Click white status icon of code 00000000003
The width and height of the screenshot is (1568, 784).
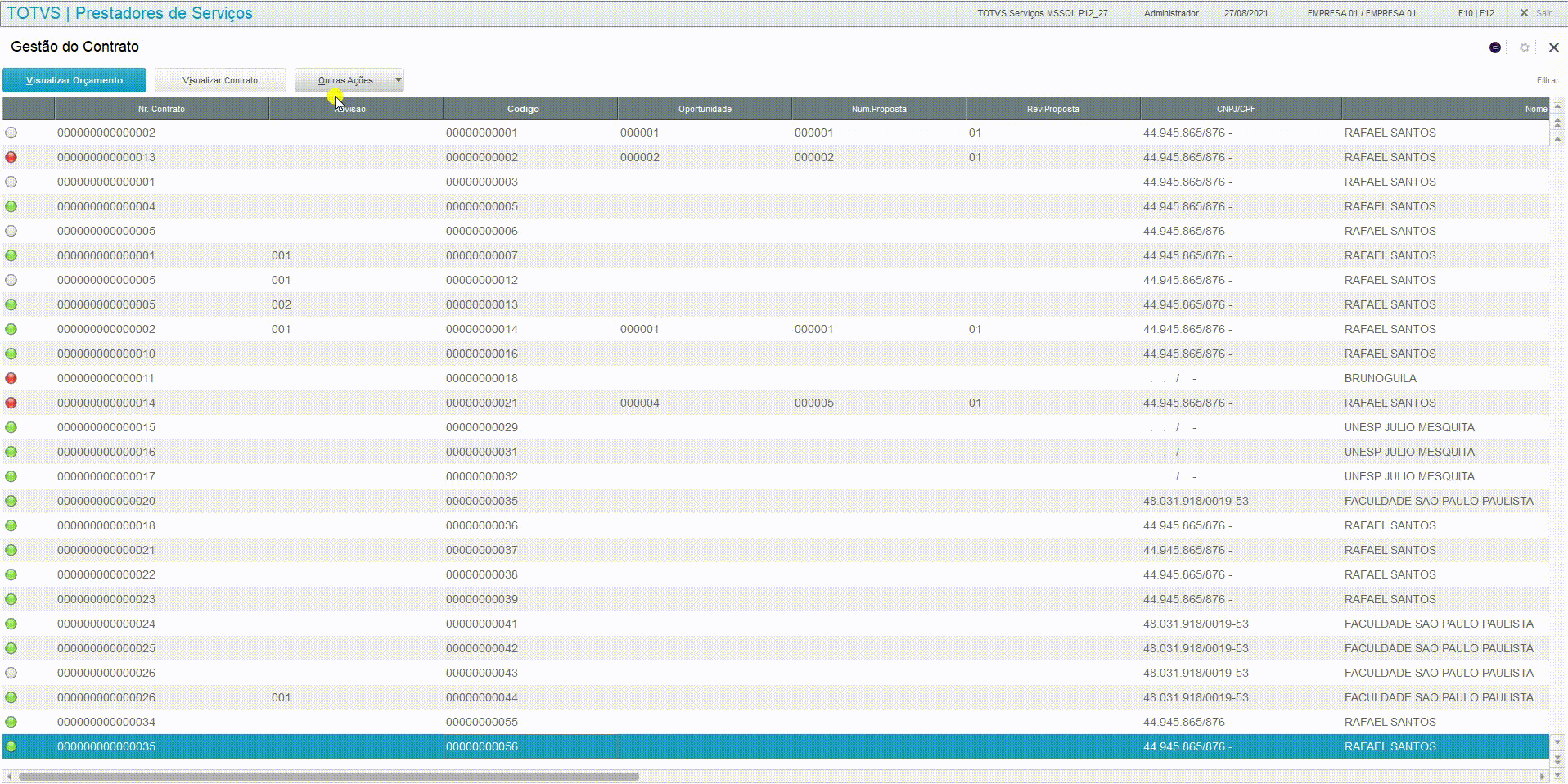pyautogui.click(x=11, y=182)
